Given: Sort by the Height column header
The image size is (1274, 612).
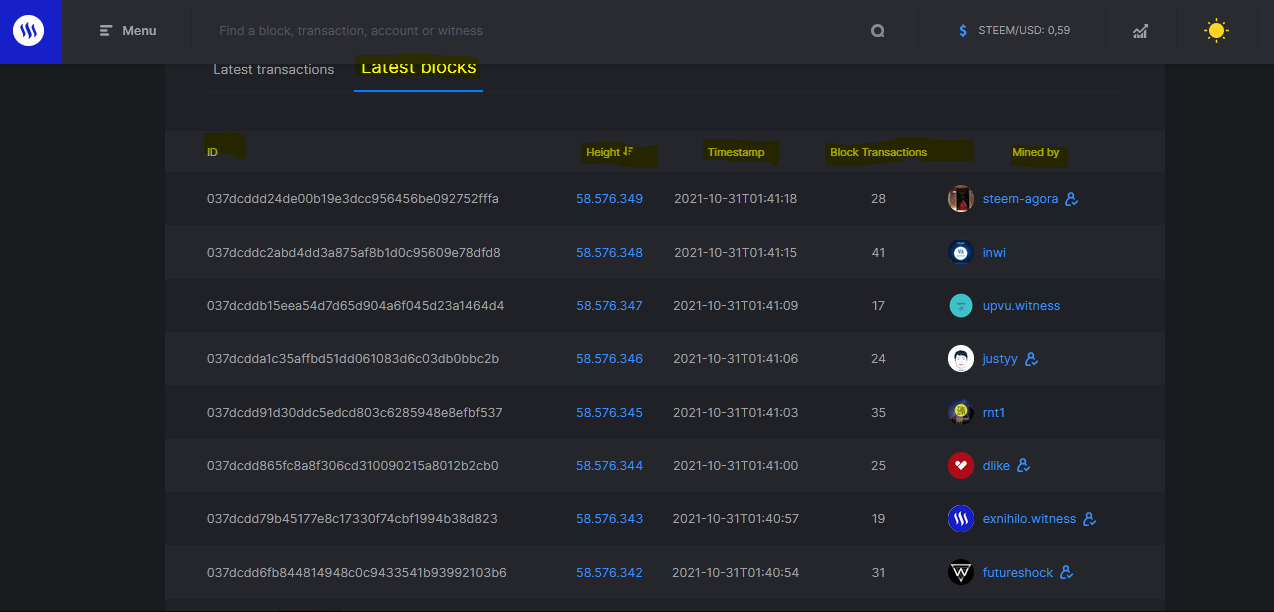Looking at the screenshot, I should 610,152.
